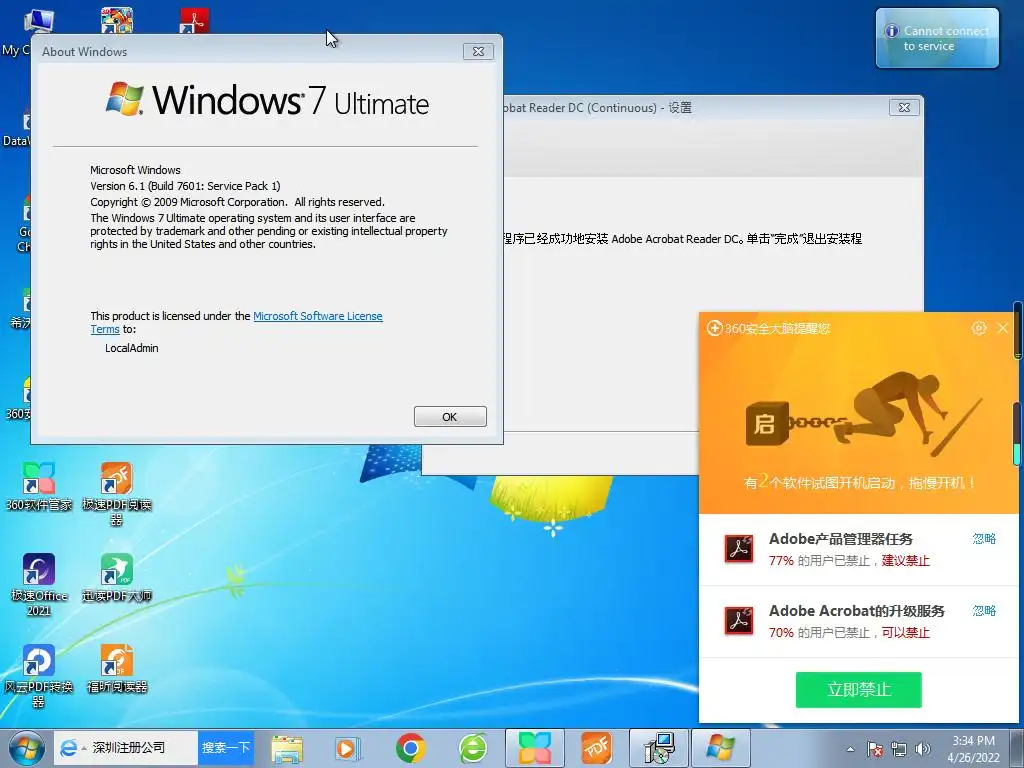Switch to About Windows taskbar button
Screen dimensions: 1024x768
[720, 748]
